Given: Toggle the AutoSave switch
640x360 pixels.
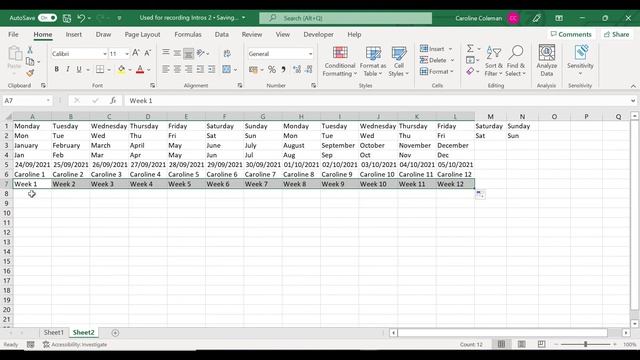Looking at the screenshot, I should tap(47, 18).
